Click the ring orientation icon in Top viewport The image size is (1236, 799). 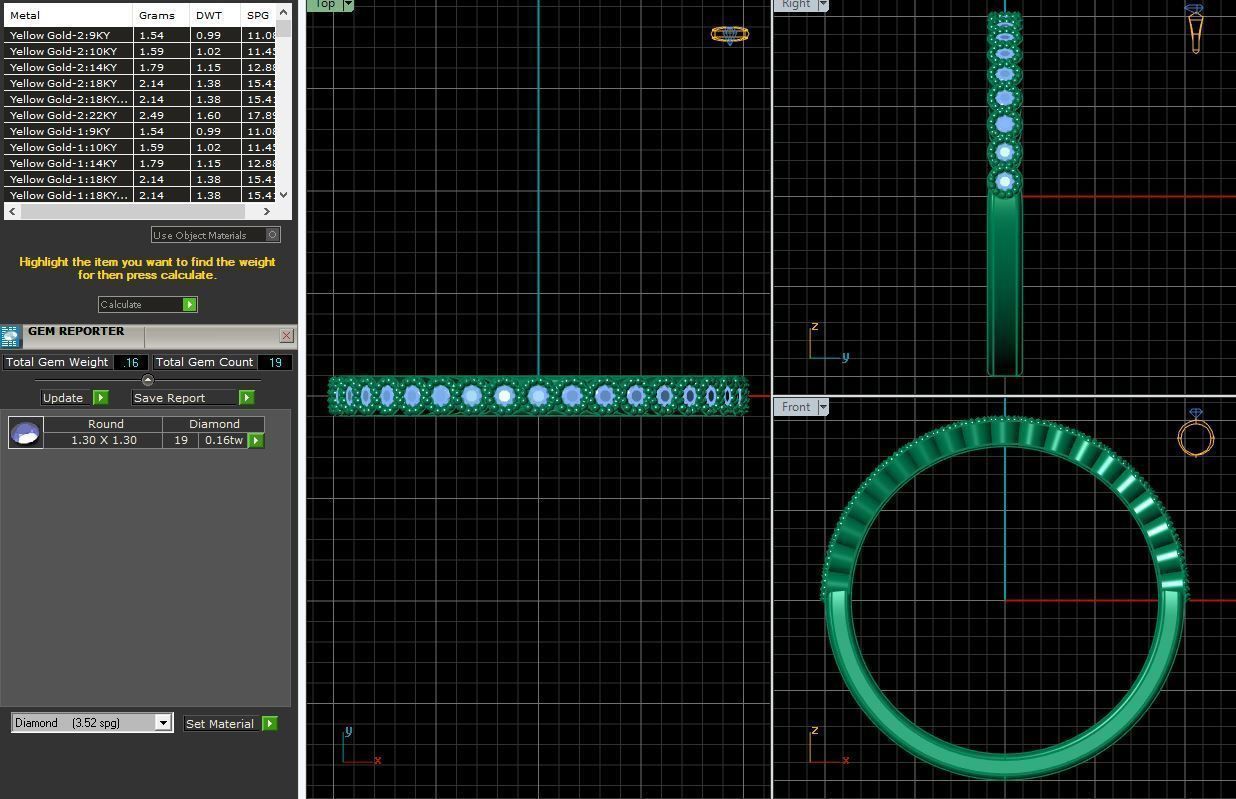pos(729,34)
